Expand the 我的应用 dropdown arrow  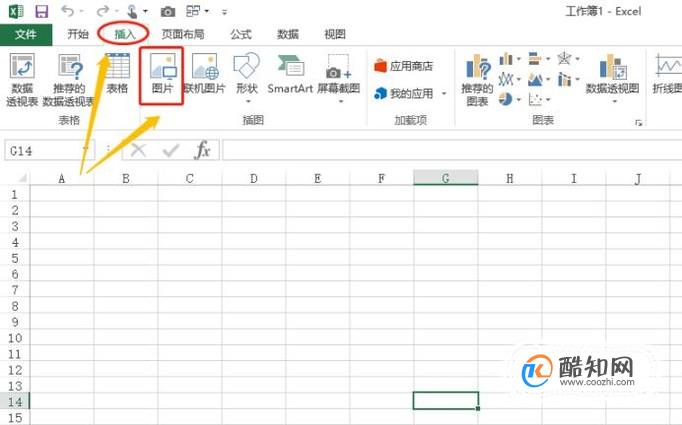click(x=444, y=93)
